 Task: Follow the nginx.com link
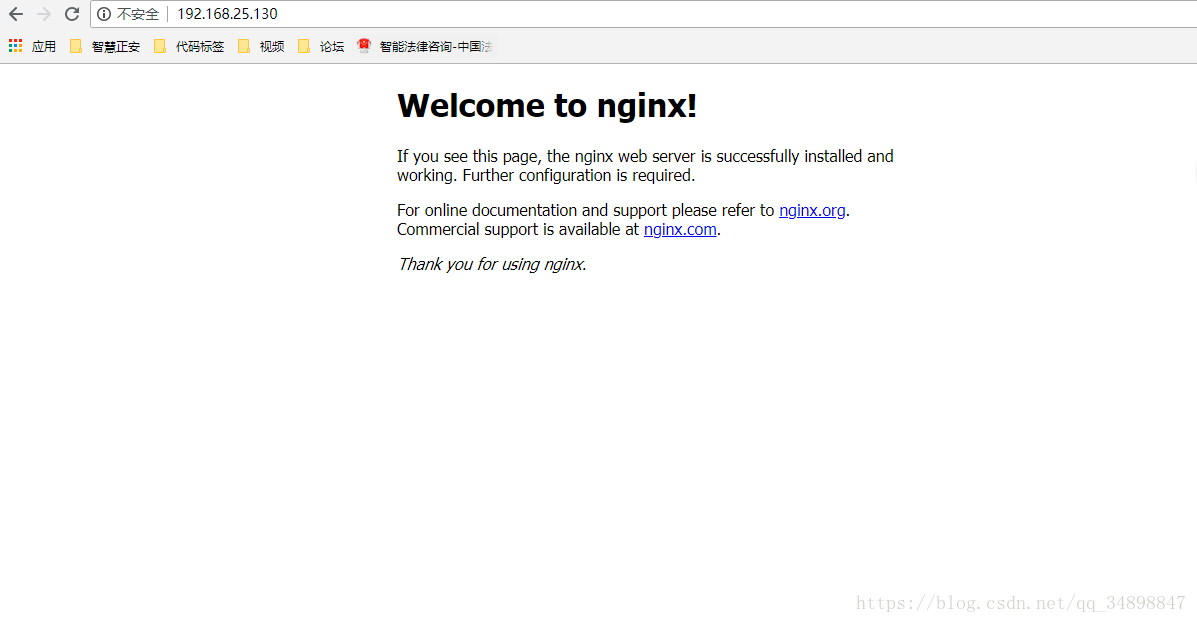(x=680, y=229)
